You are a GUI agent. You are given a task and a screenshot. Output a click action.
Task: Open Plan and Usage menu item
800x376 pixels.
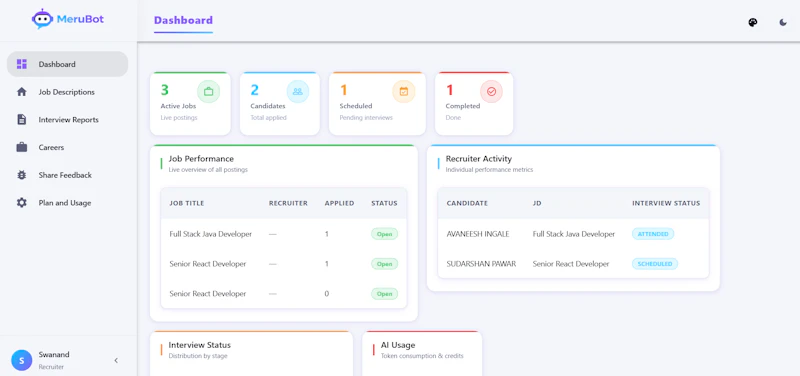[x=67, y=203]
